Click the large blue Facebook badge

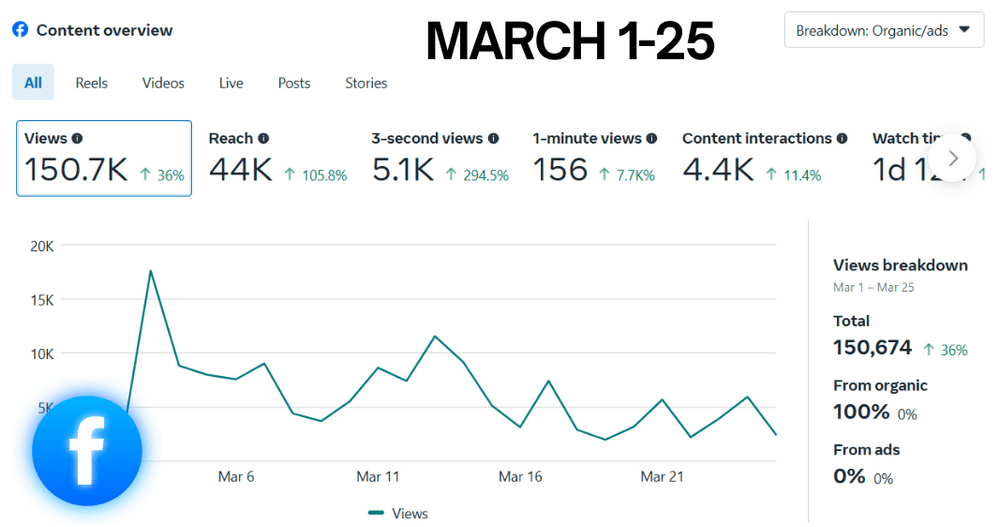coord(87,451)
